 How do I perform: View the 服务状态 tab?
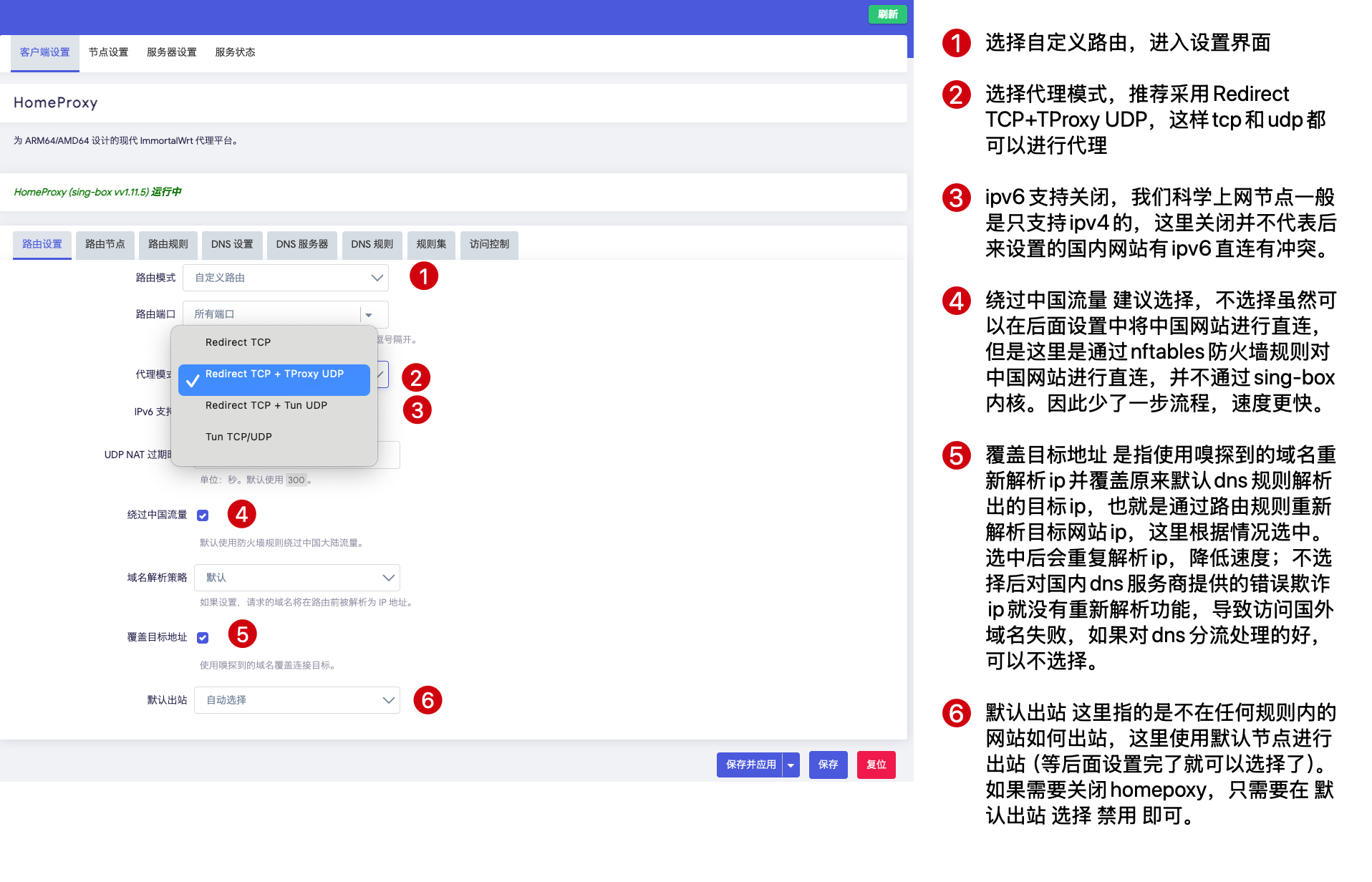pyautogui.click(x=235, y=52)
